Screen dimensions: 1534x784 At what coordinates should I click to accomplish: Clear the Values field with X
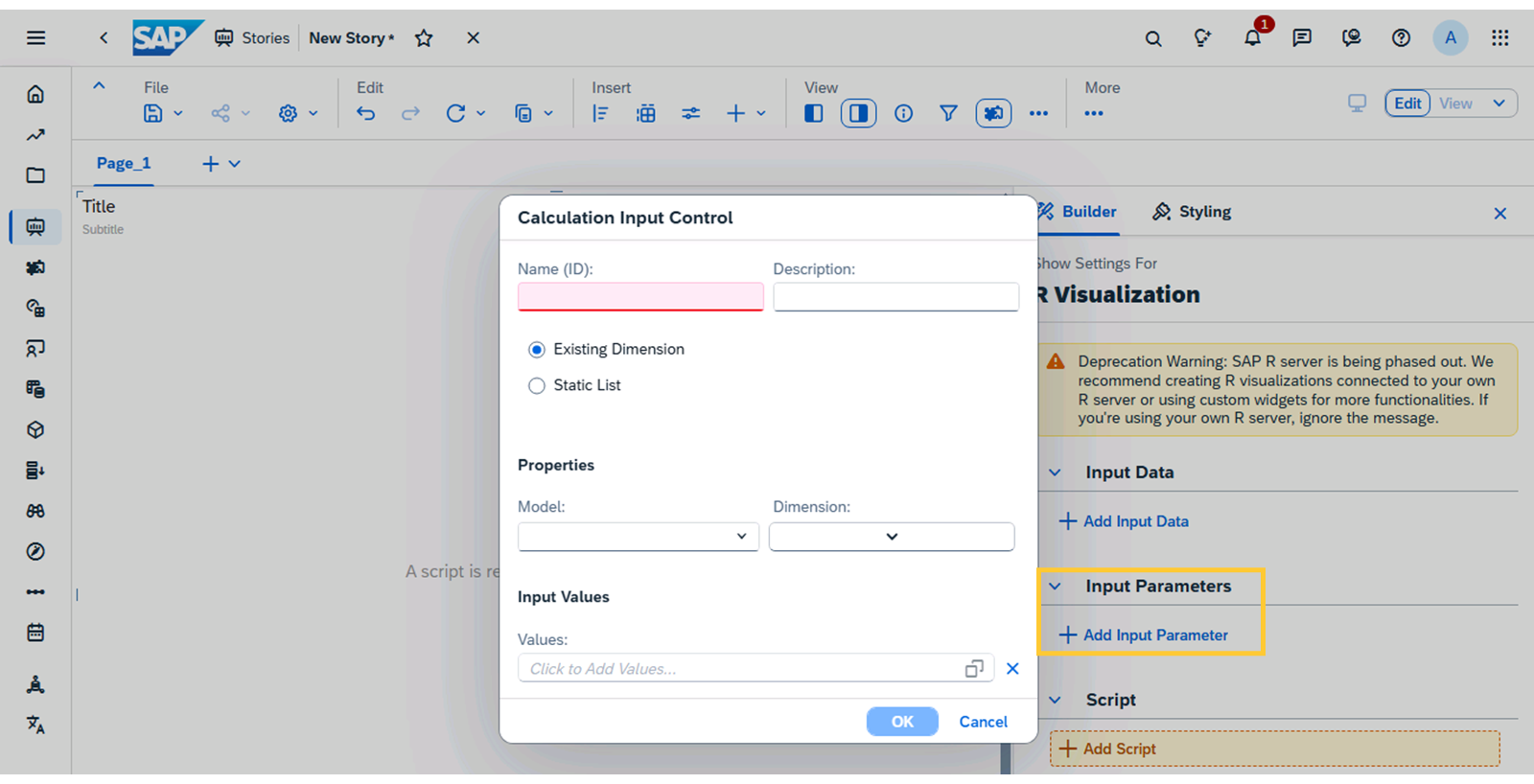click(1012, 668)
